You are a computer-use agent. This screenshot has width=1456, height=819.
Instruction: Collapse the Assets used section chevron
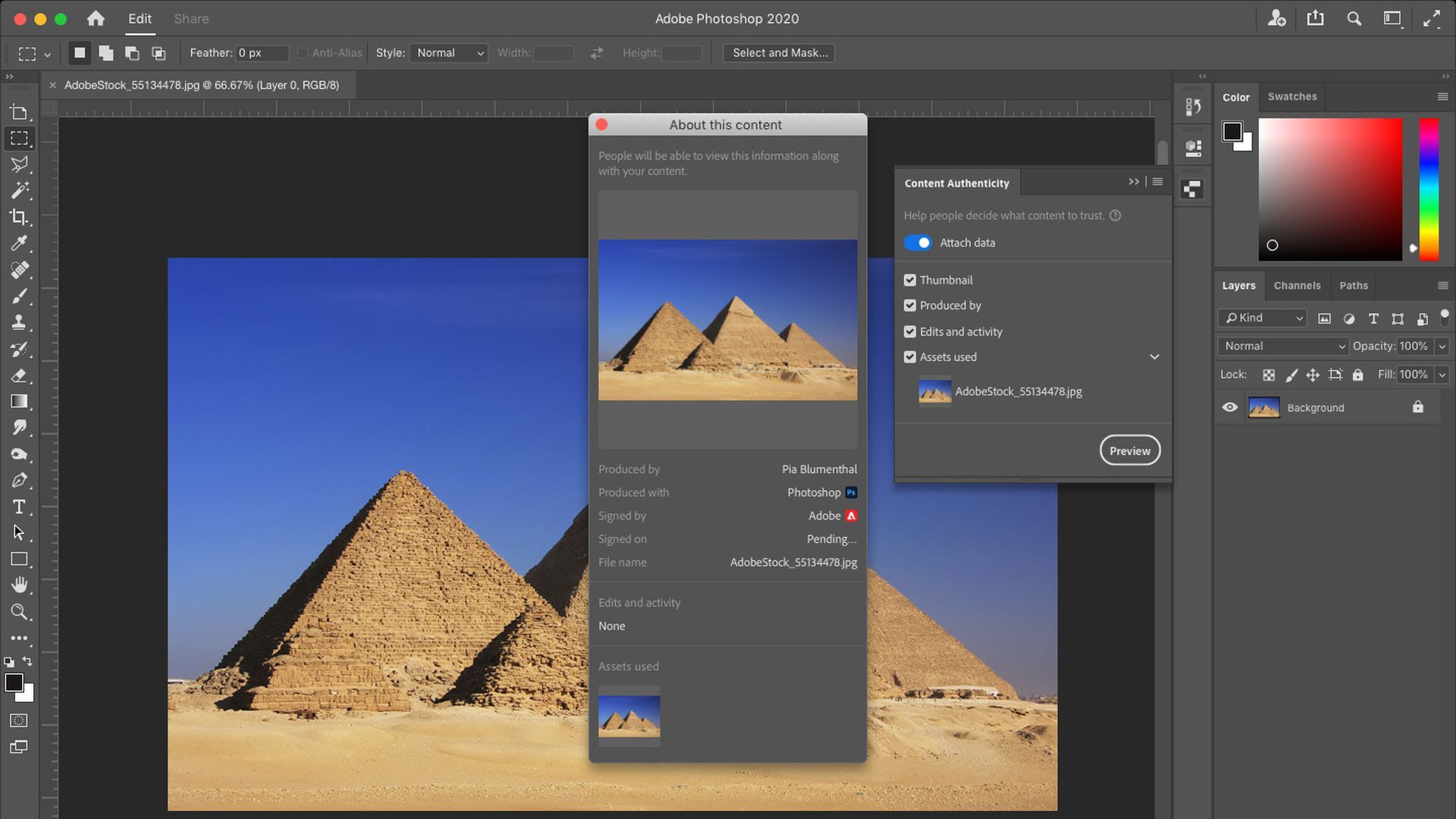pos(1154,356)
